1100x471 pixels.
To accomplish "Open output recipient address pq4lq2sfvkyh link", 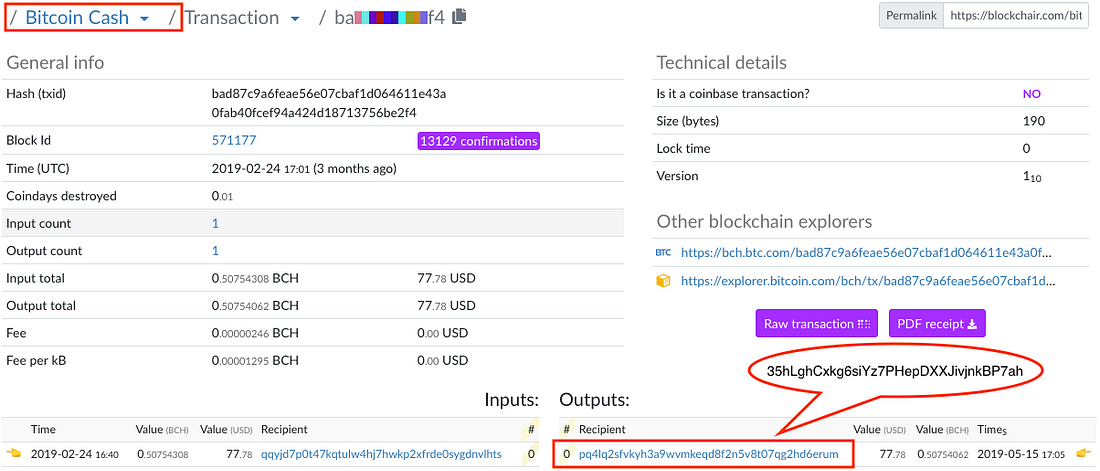I will point(709,454).
